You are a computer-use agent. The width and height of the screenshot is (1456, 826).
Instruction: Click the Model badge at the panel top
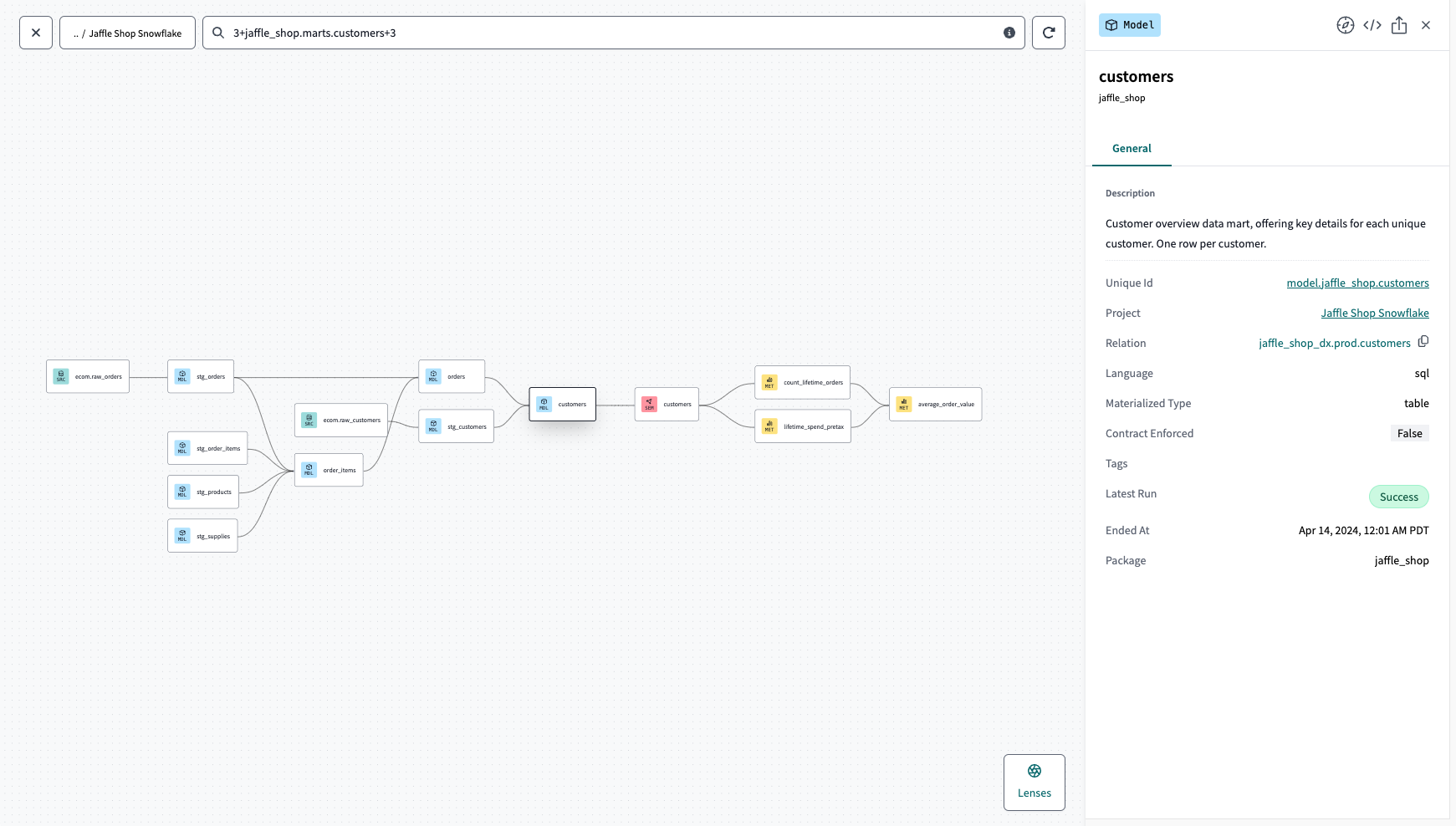(x=1129, y=25)
